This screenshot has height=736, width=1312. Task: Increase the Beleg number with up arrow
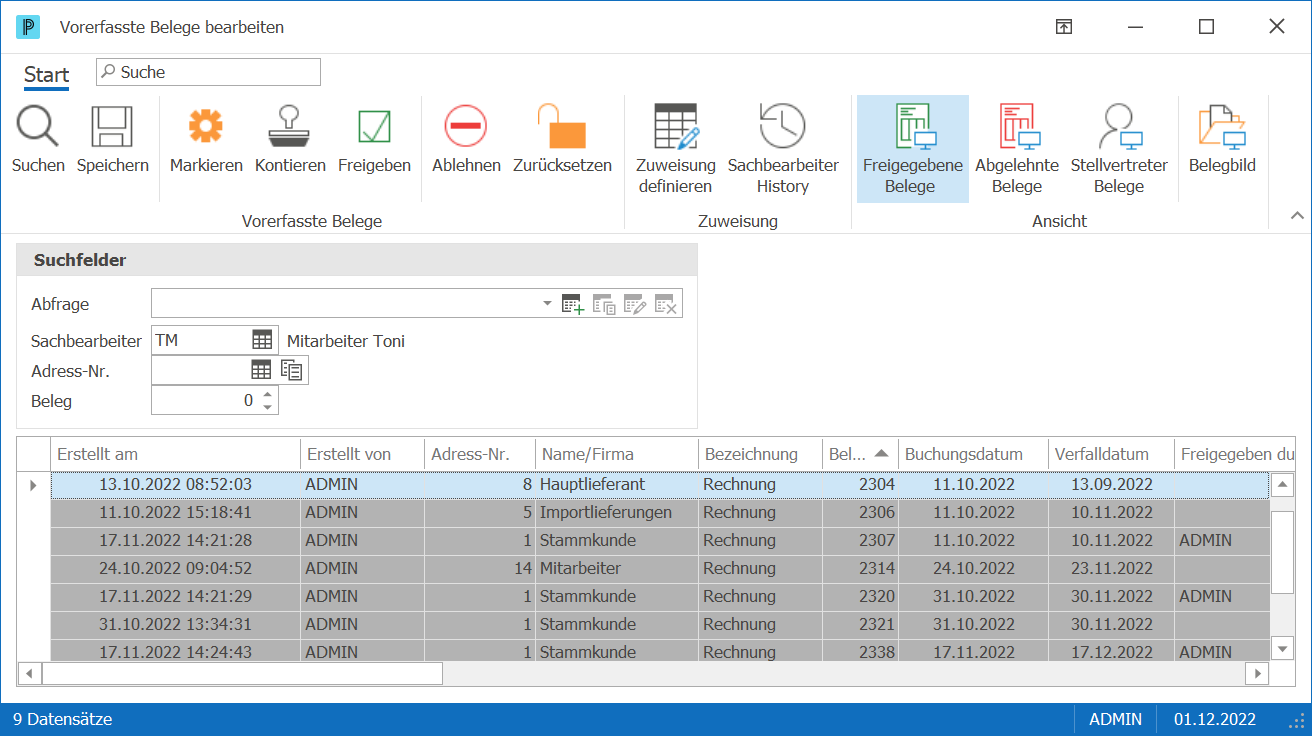(x=267, y=395)
